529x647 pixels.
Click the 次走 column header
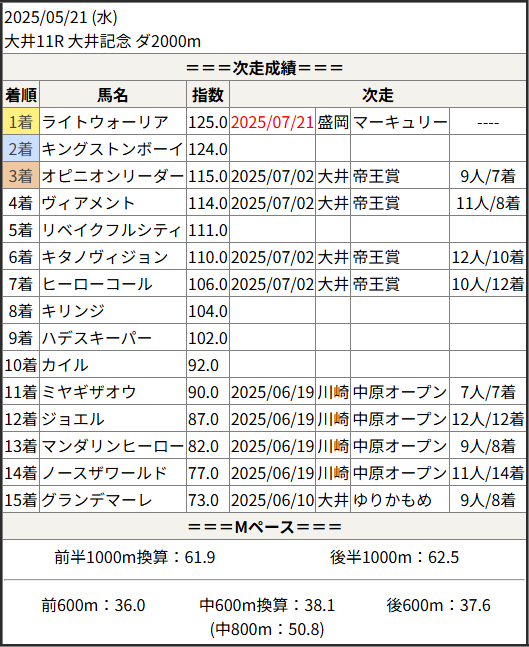(x=378, y=95)
